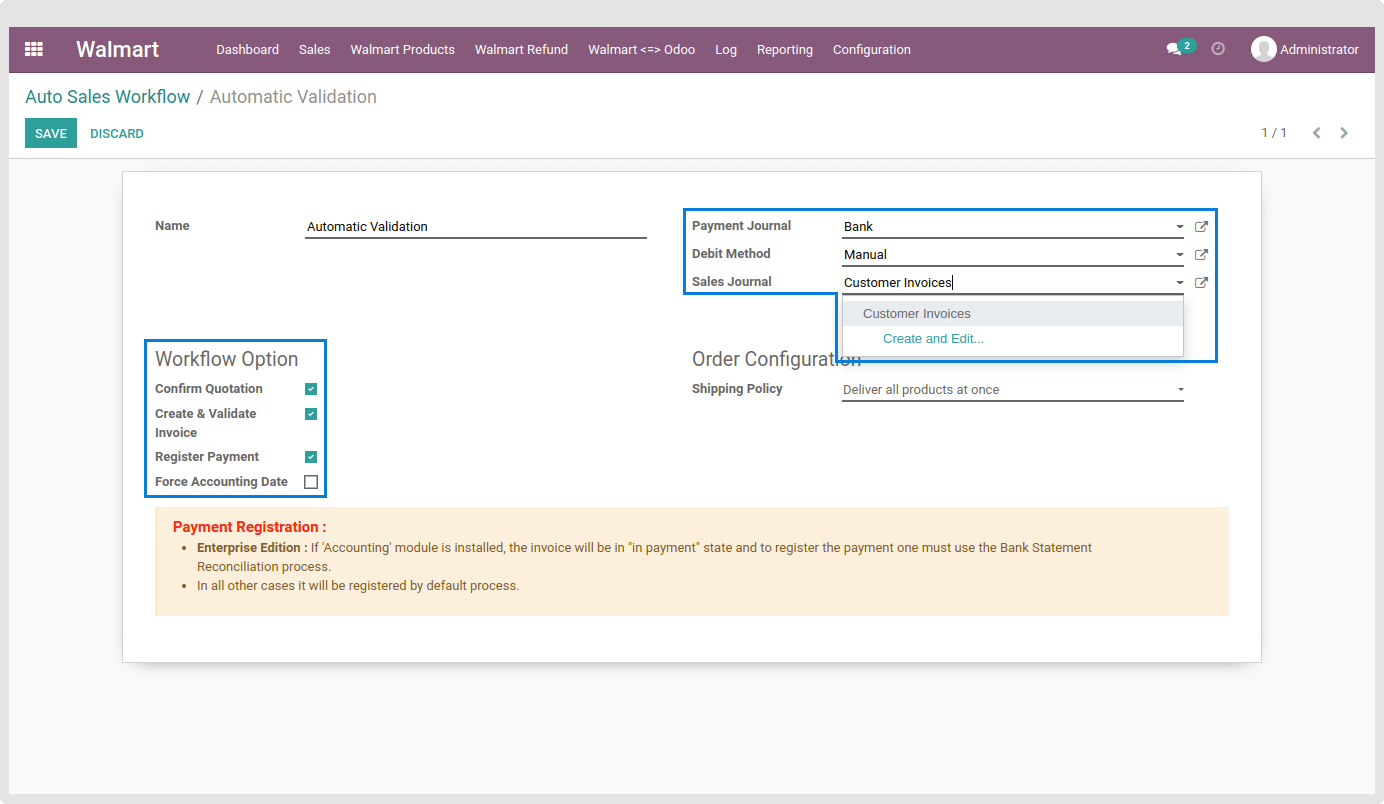Expand the Payment Journal dropdown arrow

(1180, 227)
